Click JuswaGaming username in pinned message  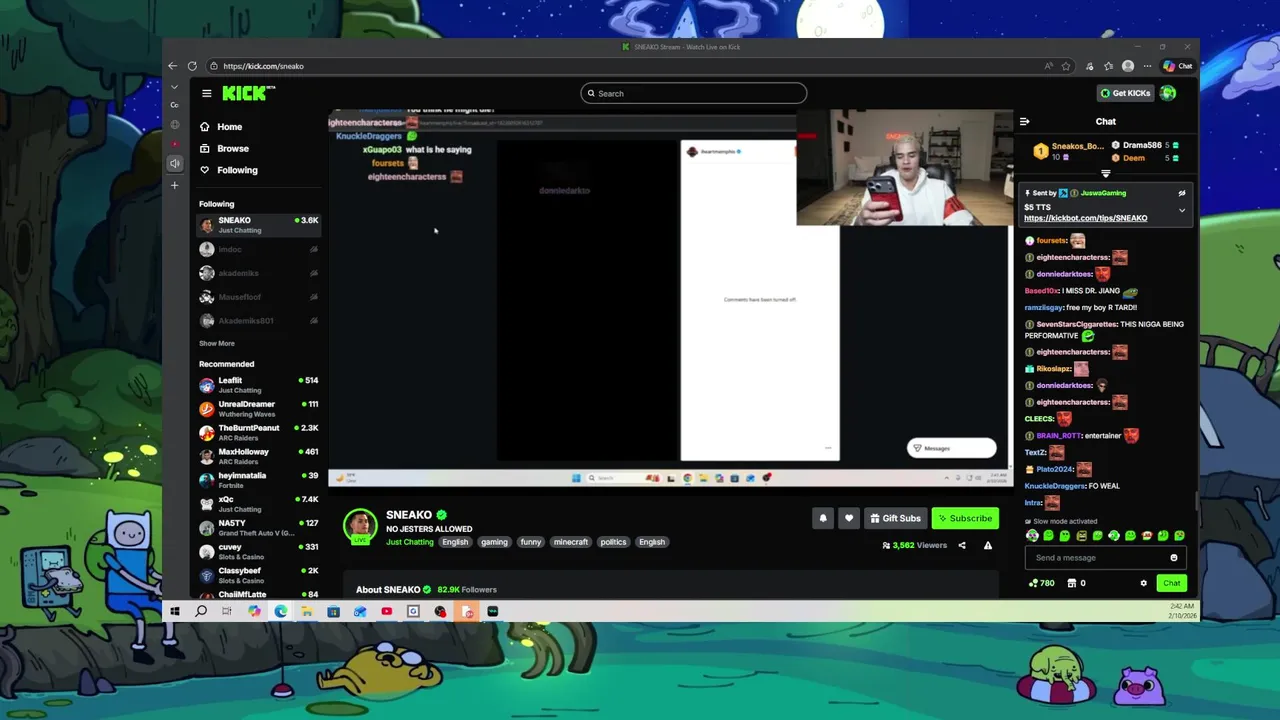point(1102,193)
